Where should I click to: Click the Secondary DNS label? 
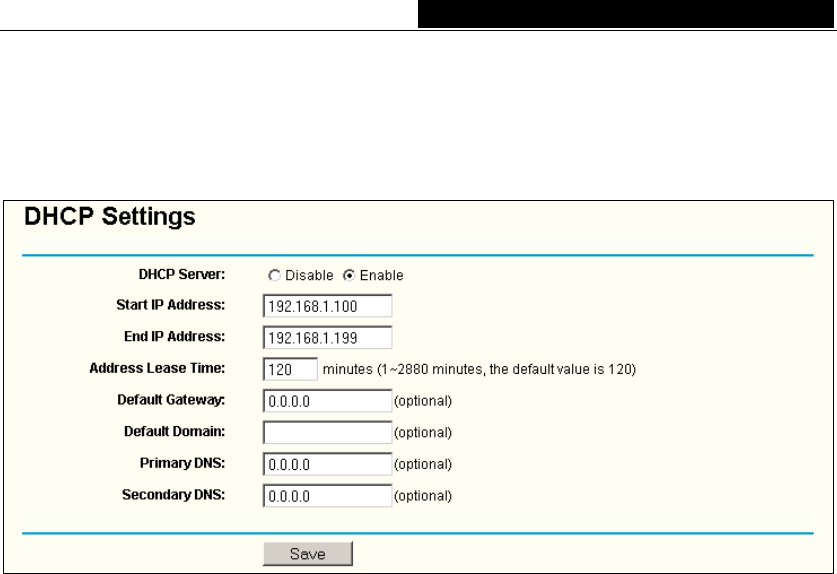pos(173,495)
